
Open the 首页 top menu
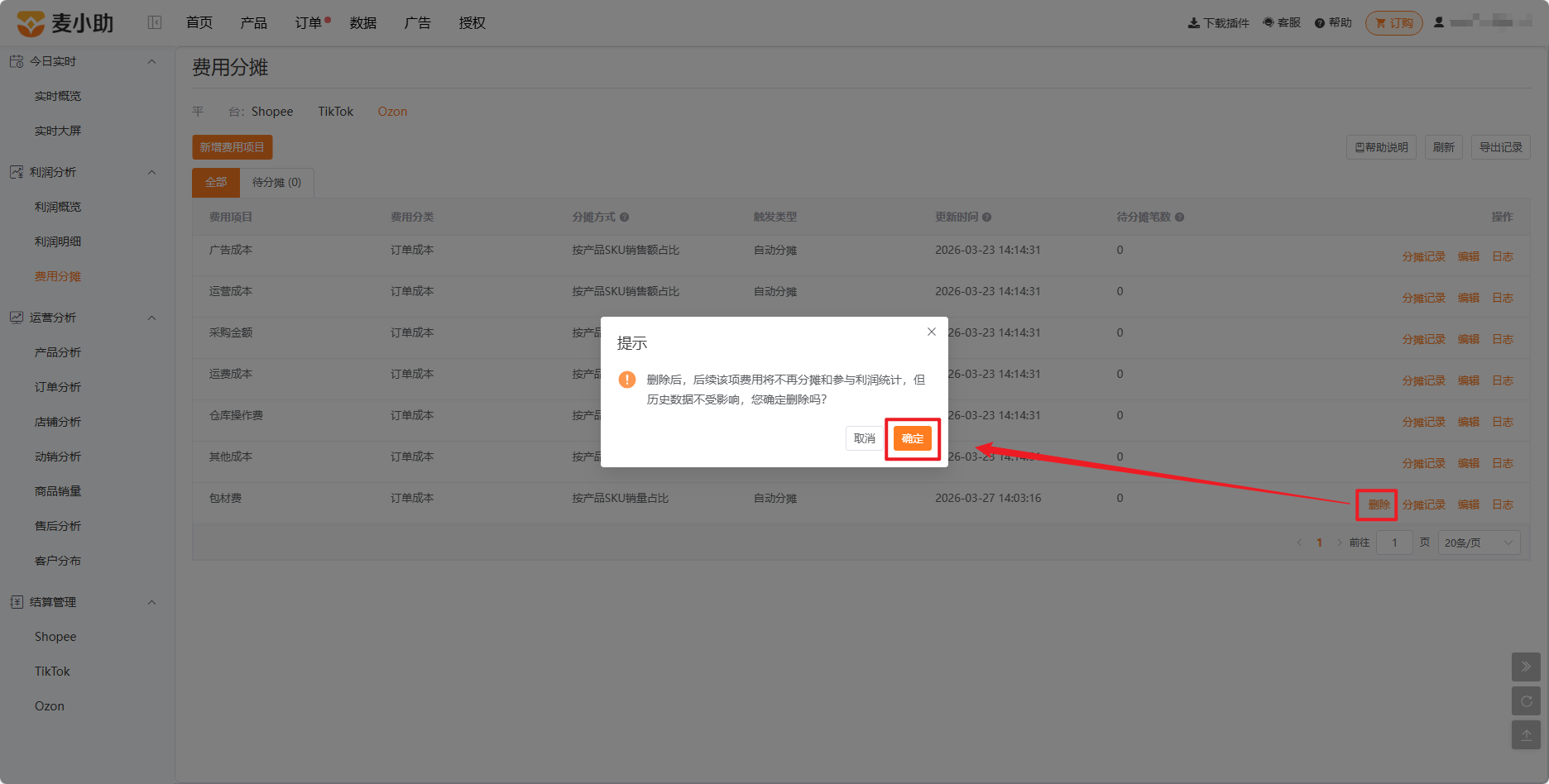pos(199,23)
